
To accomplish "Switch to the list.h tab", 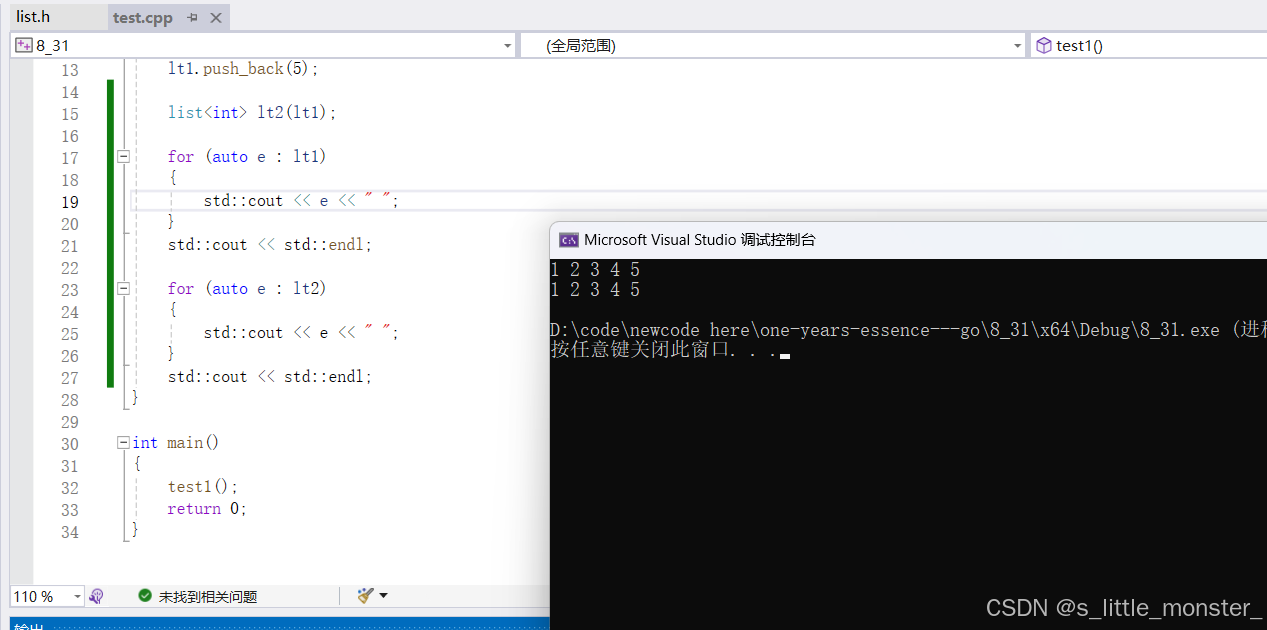I will (33, 17).
